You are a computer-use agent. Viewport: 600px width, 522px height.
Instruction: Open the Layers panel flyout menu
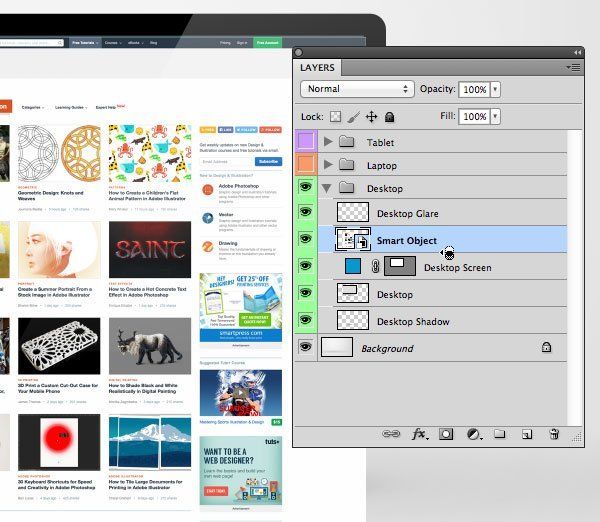click(x=574, y=68)
